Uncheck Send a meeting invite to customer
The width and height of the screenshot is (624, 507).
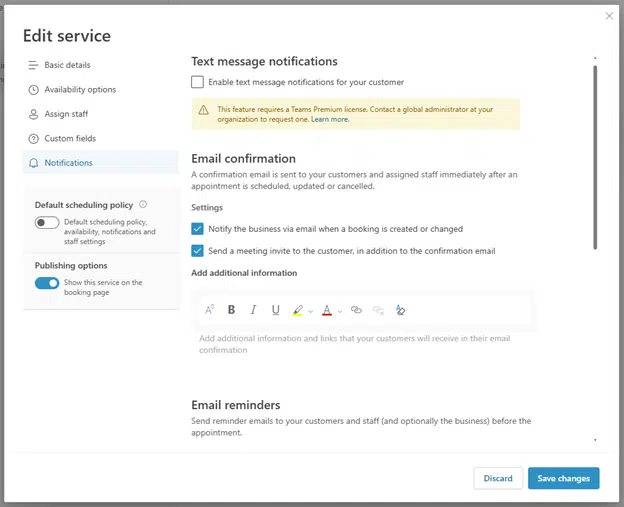[x=197, y=251]
